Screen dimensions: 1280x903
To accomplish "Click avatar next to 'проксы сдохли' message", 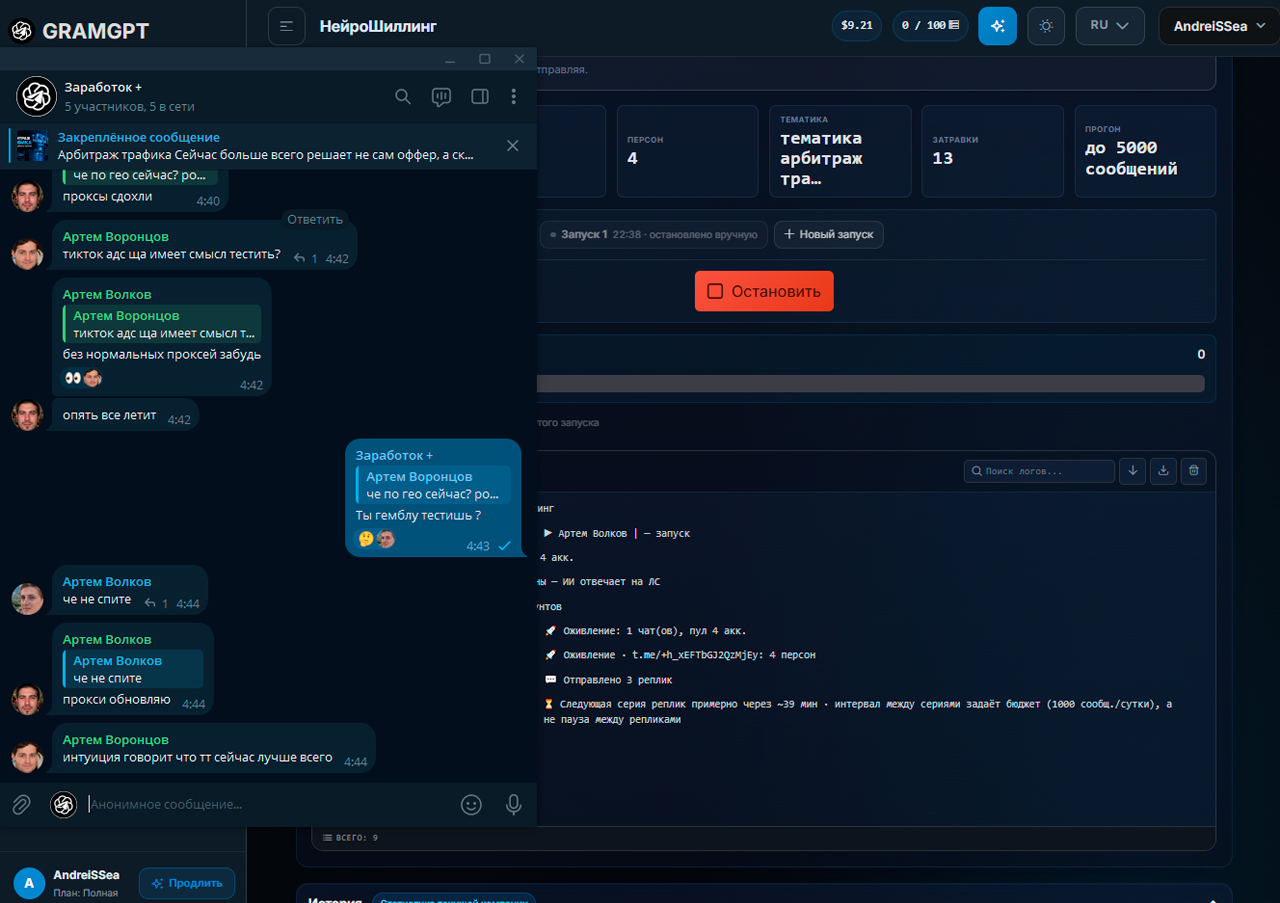I will (x=27, y=196).
